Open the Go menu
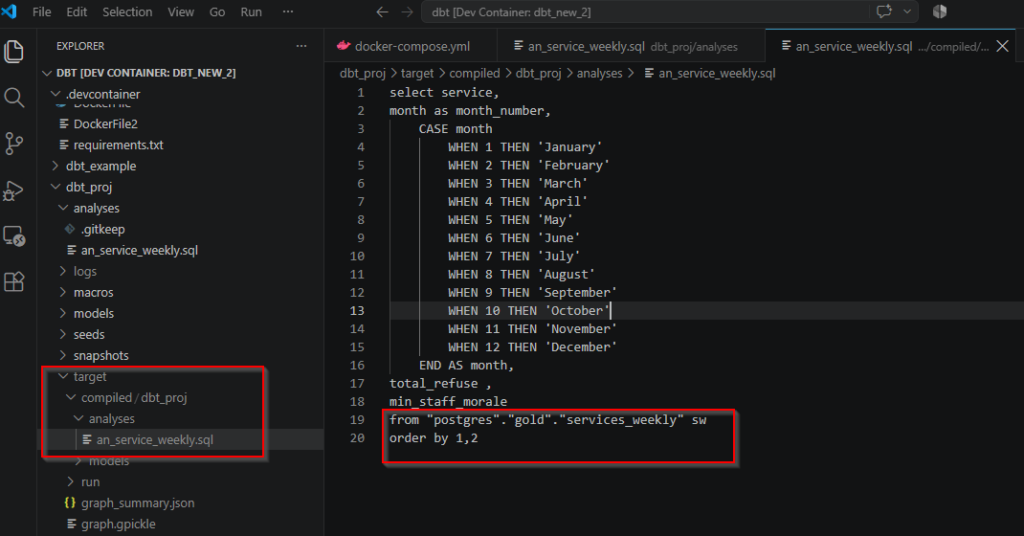This screenshot has height=536, width=1024. (x=217, y=12)
